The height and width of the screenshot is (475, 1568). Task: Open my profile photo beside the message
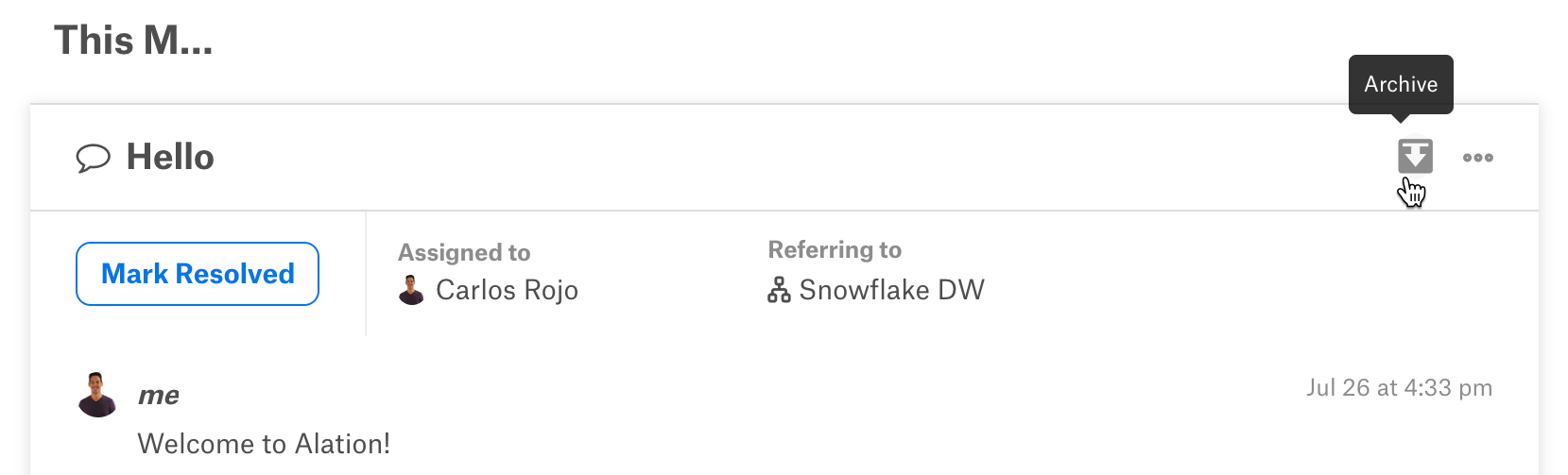coord(97,395)
